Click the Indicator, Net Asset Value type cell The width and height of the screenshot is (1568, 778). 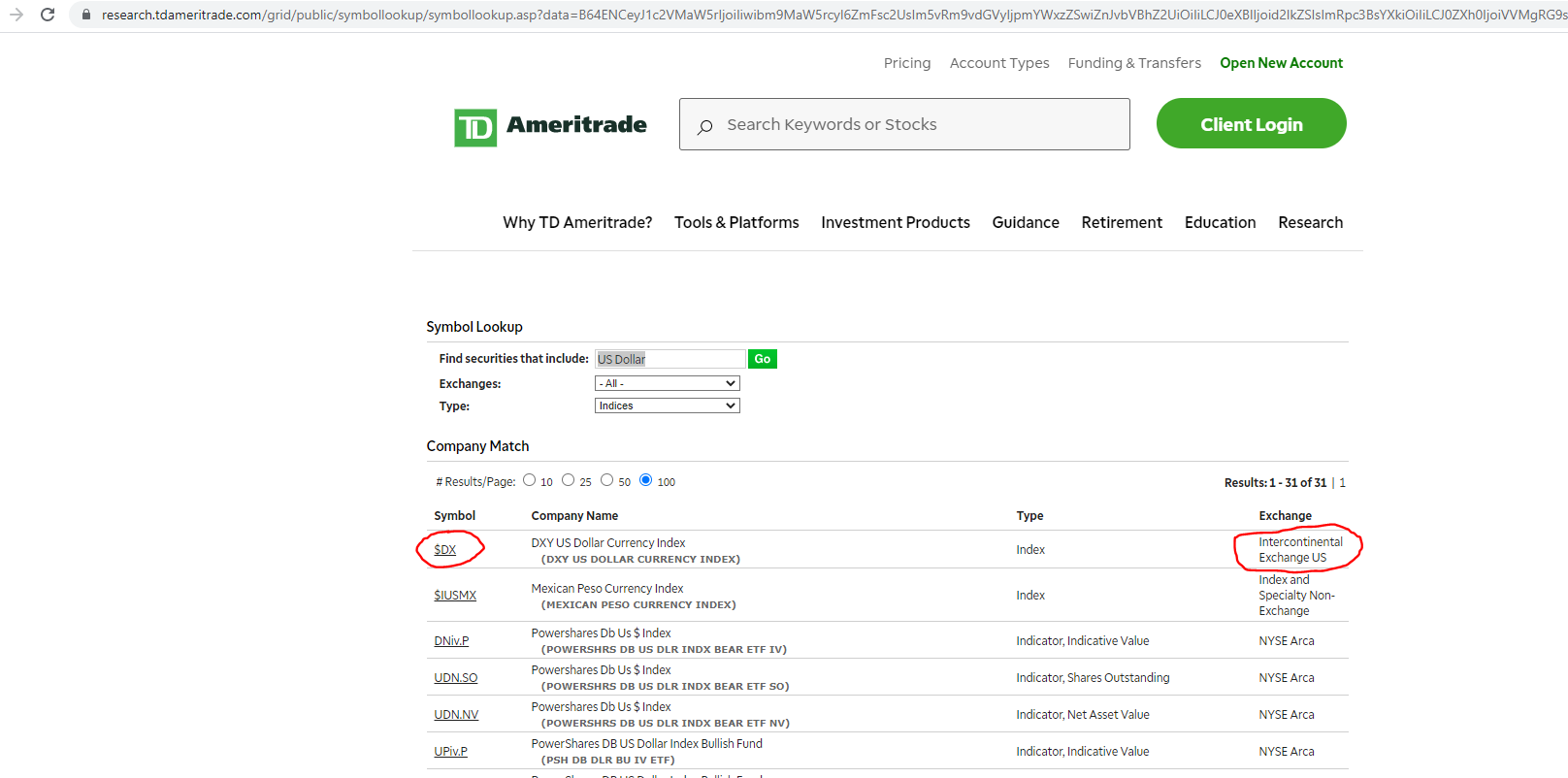tap(1083, 715)
